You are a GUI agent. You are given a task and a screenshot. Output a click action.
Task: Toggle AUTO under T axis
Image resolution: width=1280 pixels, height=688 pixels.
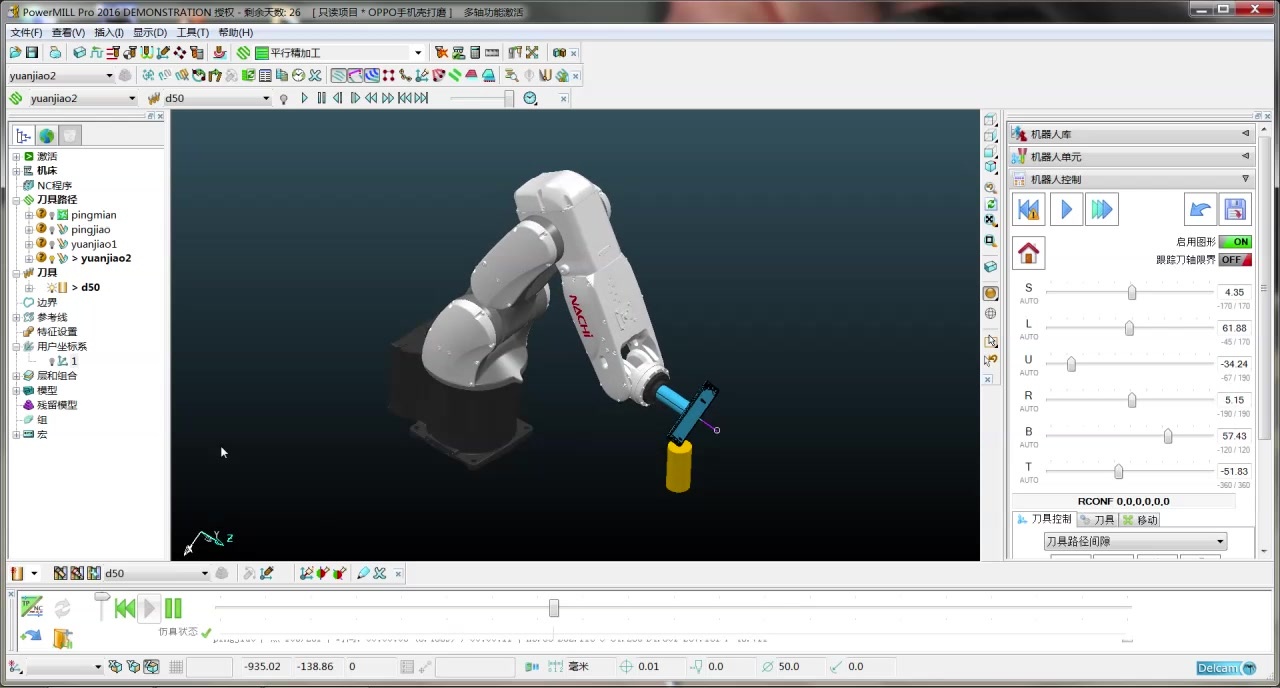click(1029, 480)
